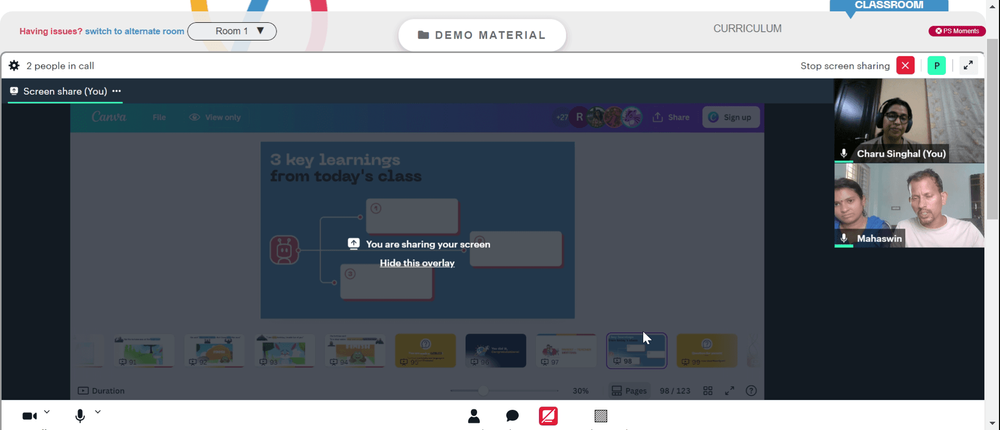Screen dimensions: 1000x430
Task: Click the Duration button in Canva
Action: pos(101,390)
